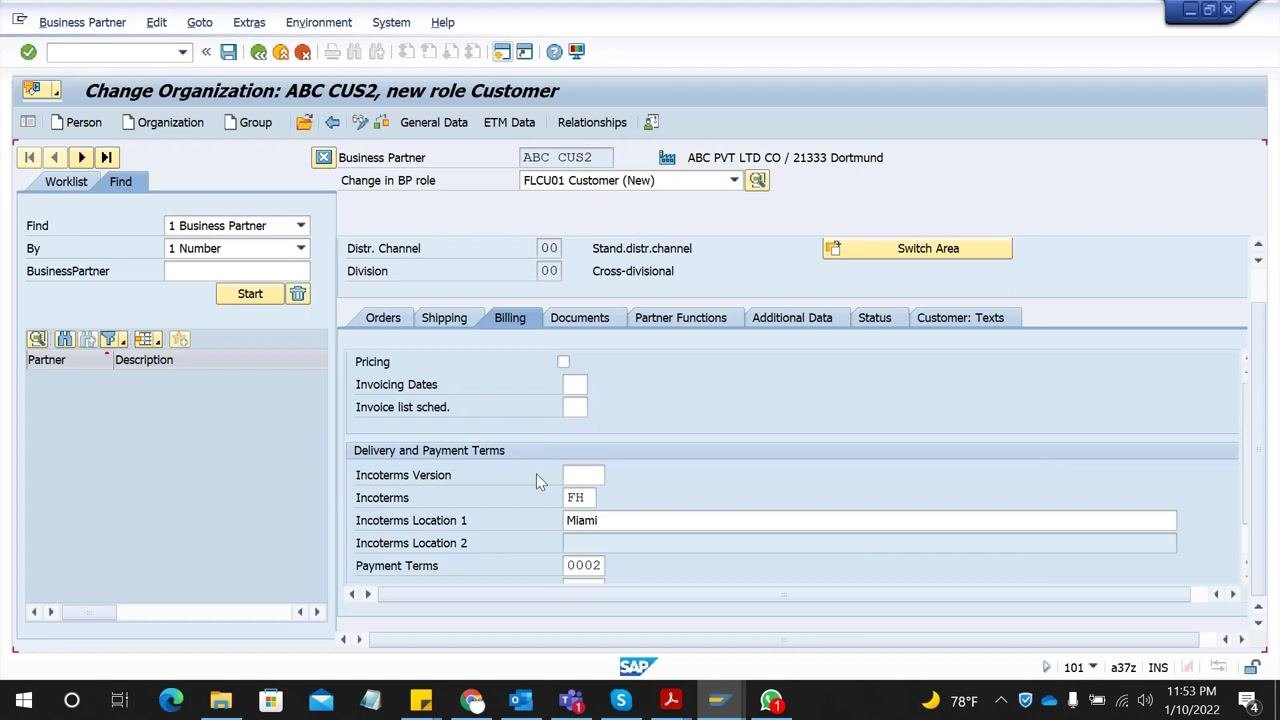Click the orange Exit icon
The height and width of the screenshot is (720, 1280).
point(281,52)
